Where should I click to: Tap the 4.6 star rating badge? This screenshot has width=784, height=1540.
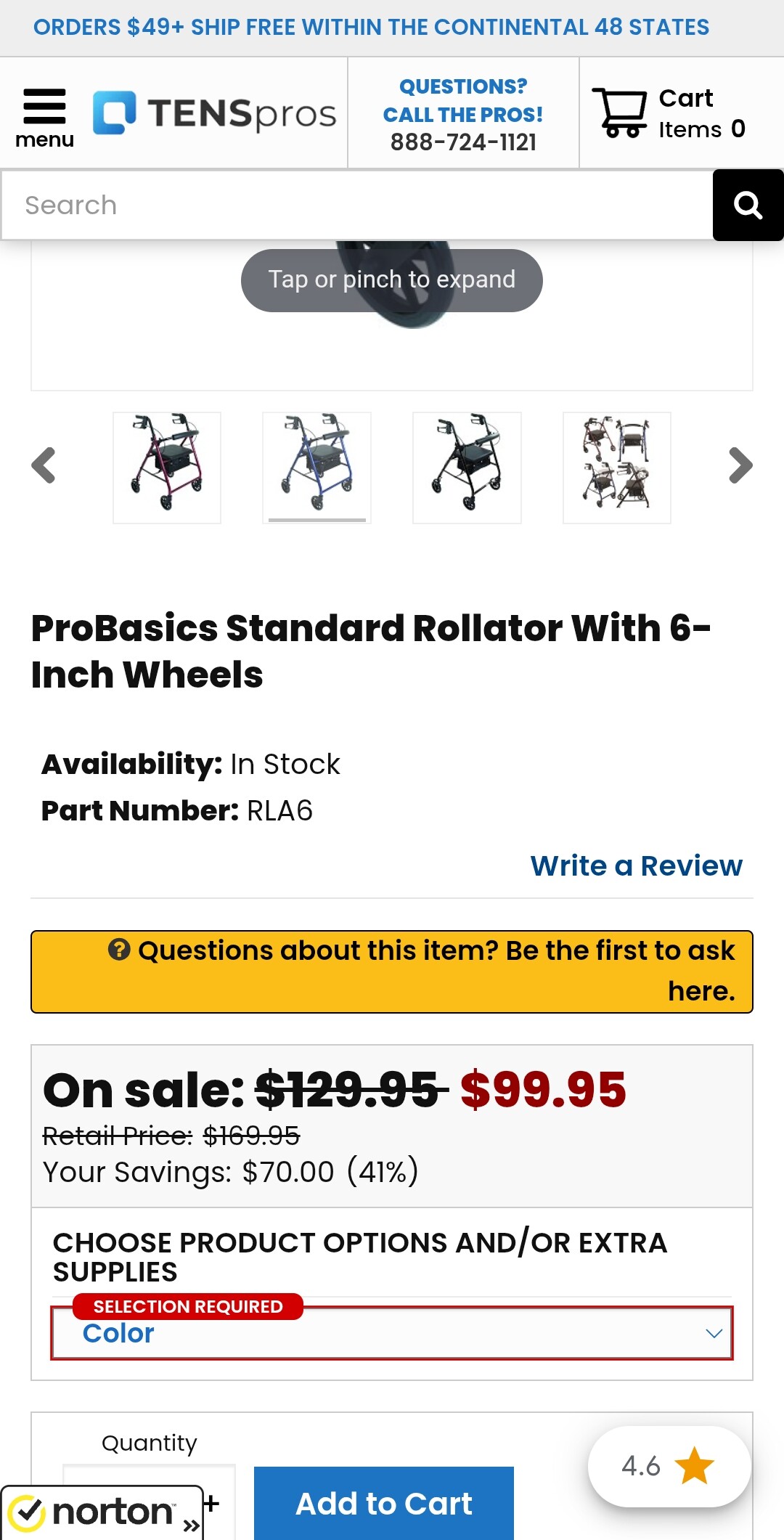(668, 1466)
